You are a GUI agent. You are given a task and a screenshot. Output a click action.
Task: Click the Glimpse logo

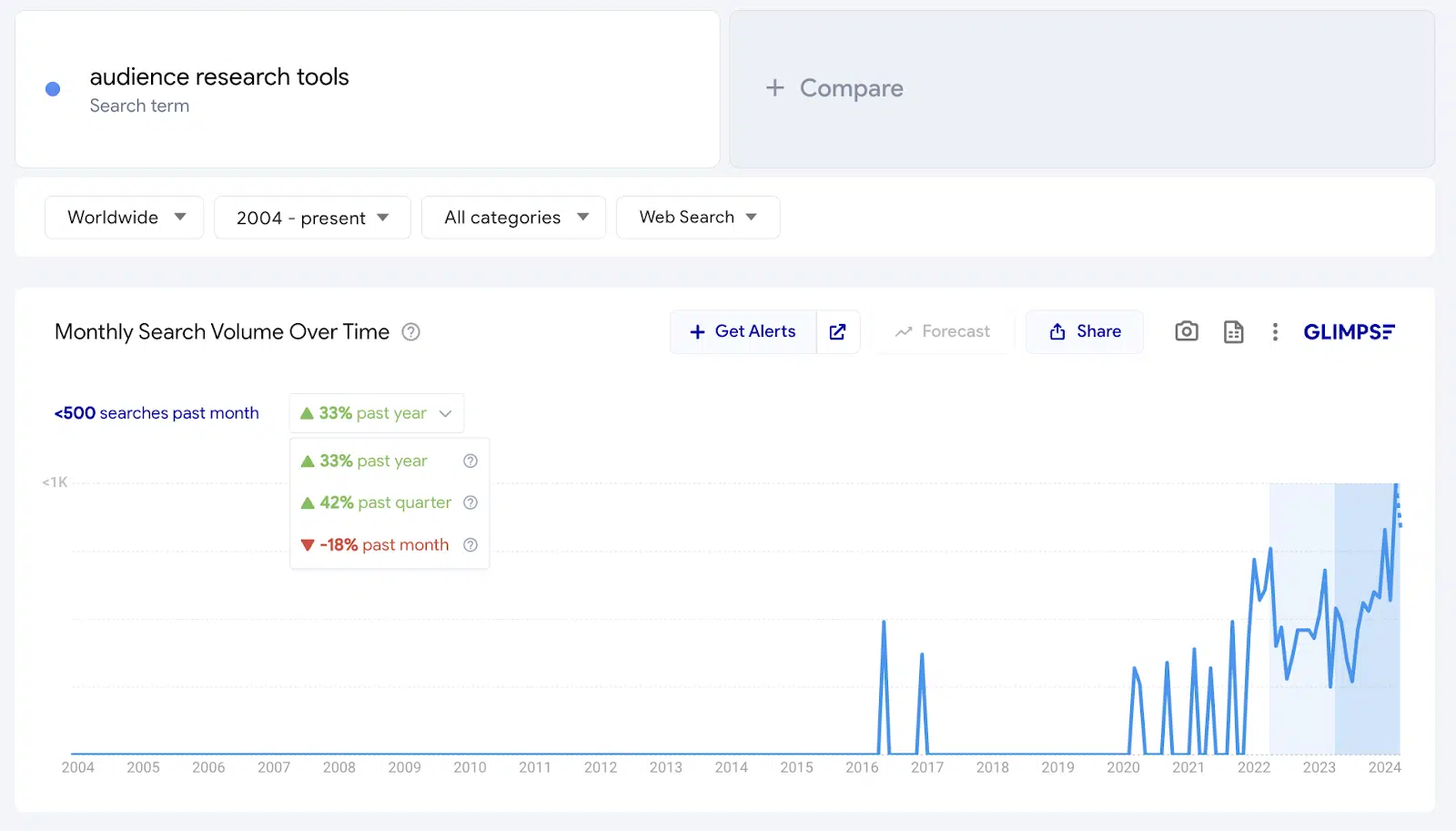pos(1349,332)
